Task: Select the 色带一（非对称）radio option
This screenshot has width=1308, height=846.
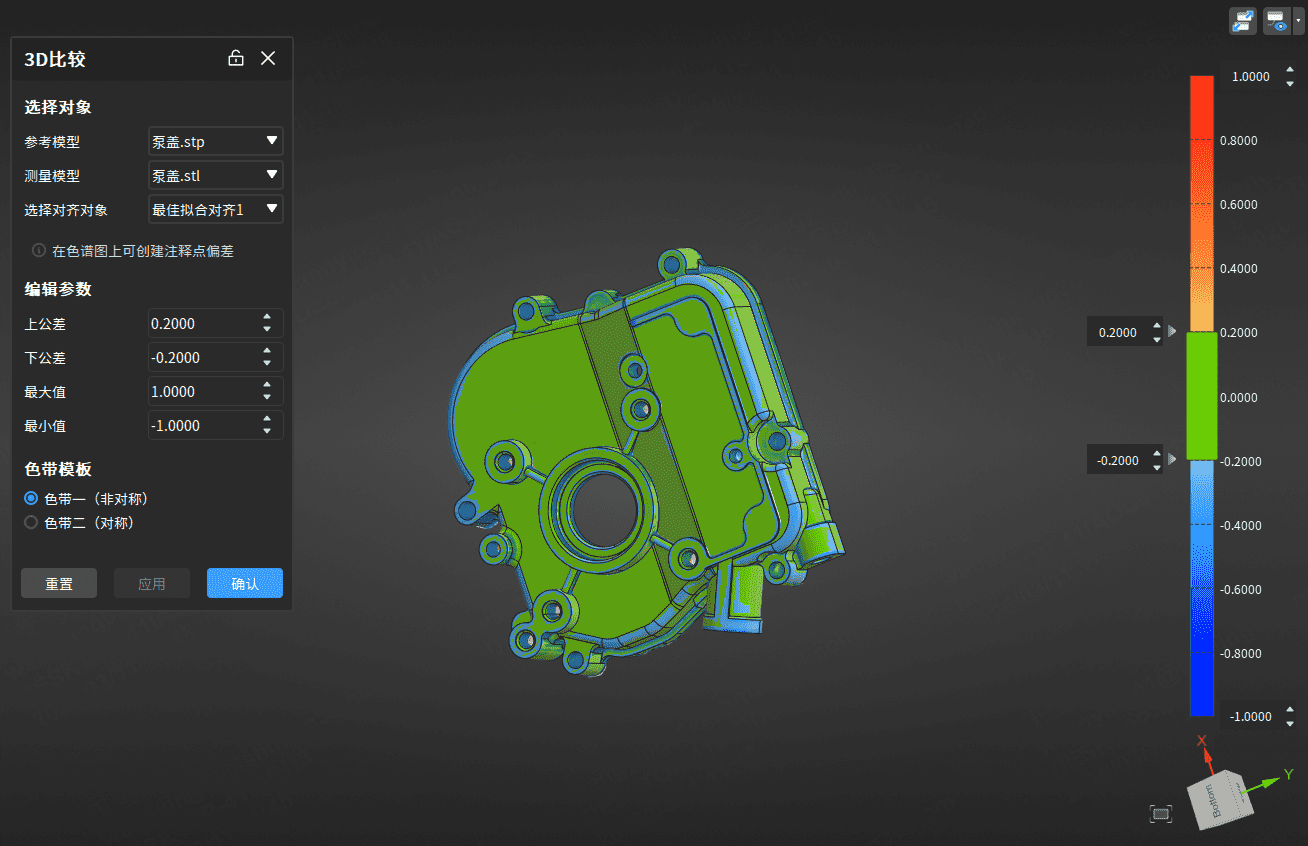Action: click(31, 498)
